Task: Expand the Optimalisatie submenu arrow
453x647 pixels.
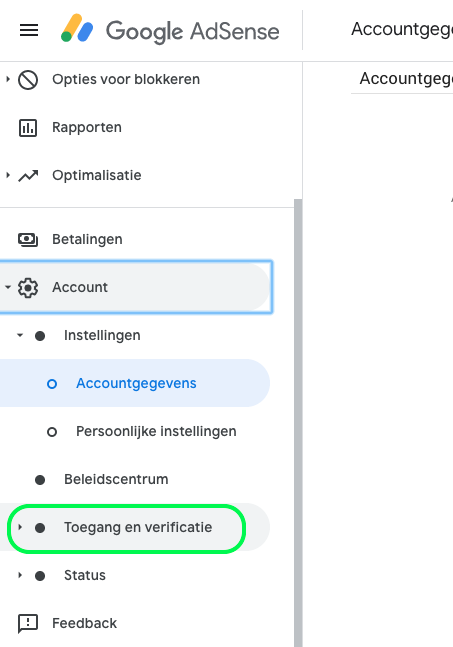Action: pyautogui.click(x=8, y=175)
